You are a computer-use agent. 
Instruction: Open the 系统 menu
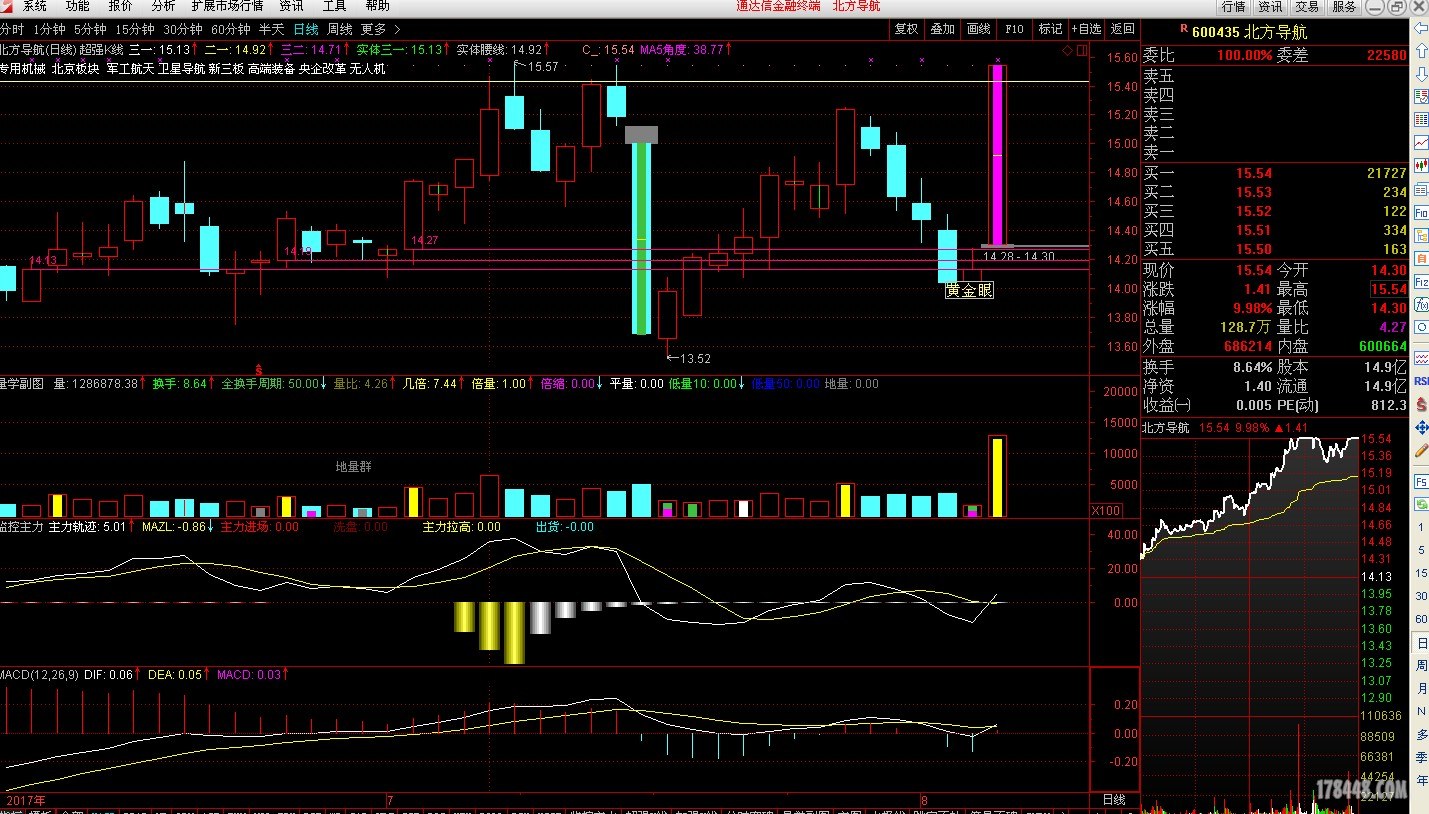point(35,6)
